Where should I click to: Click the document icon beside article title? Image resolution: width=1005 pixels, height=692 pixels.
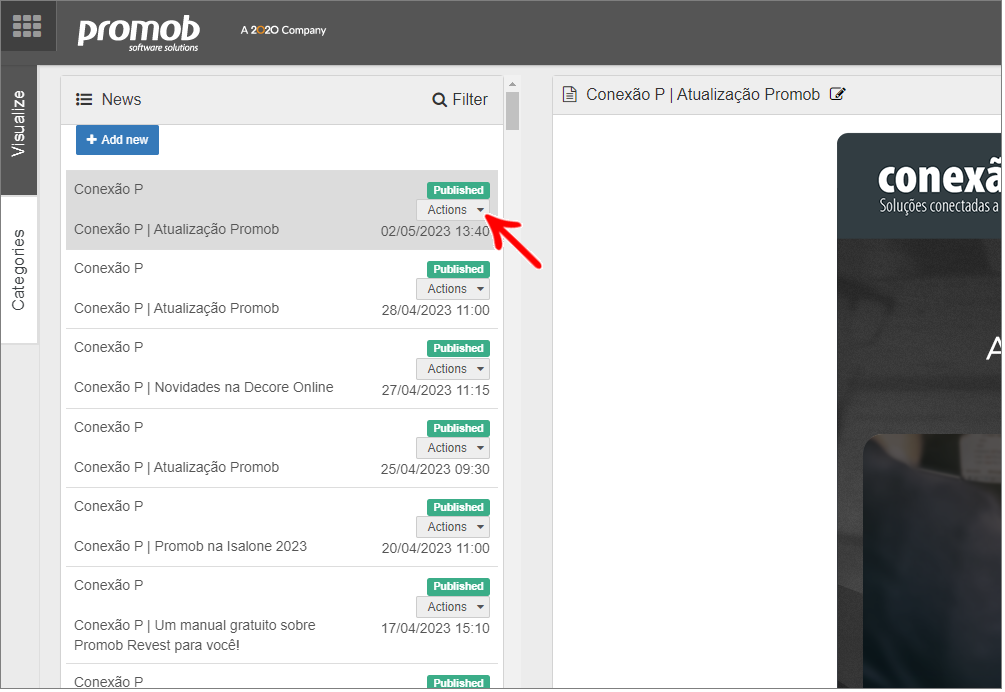[569, 94]
